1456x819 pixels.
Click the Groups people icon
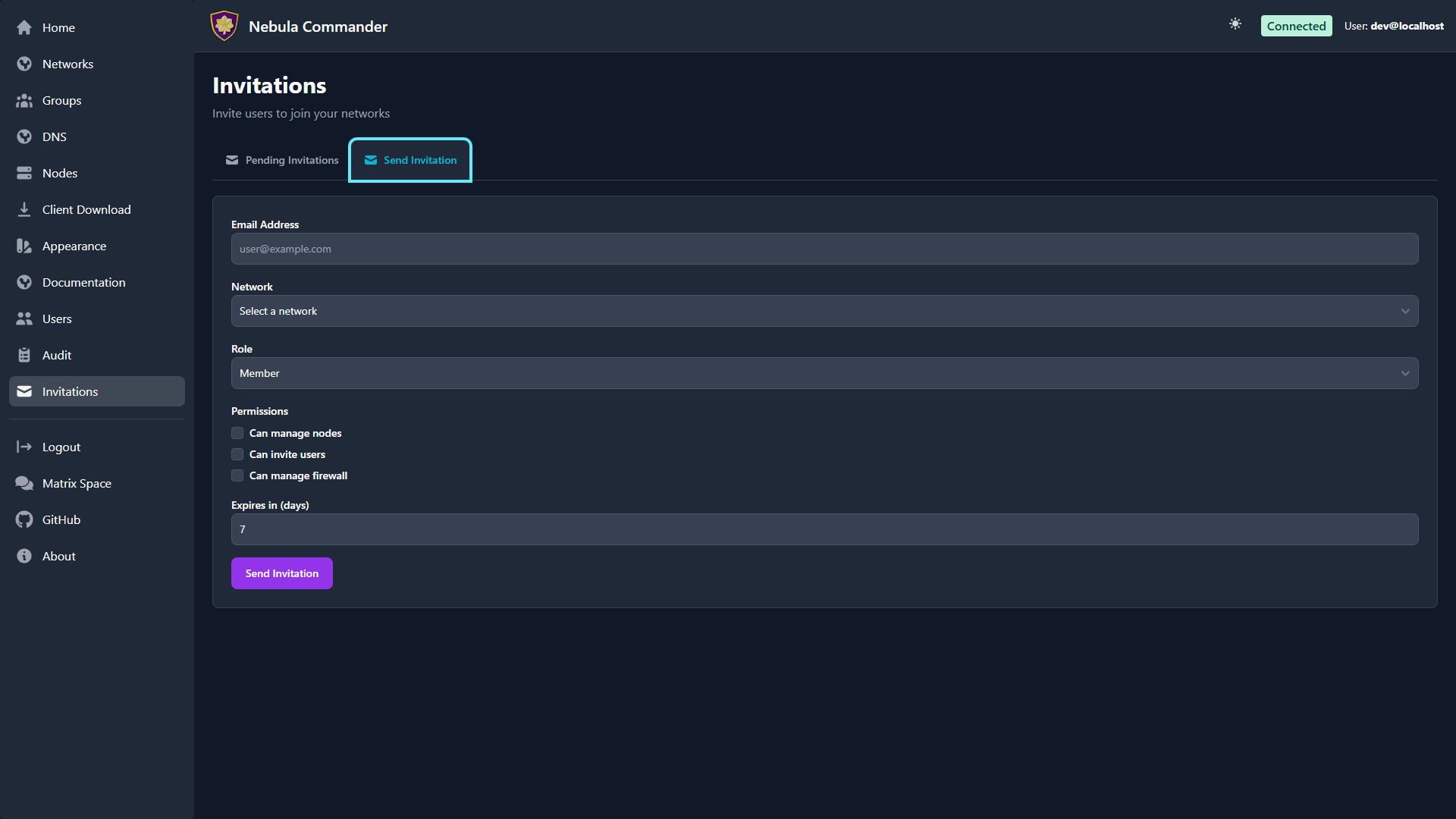[24, 100]
